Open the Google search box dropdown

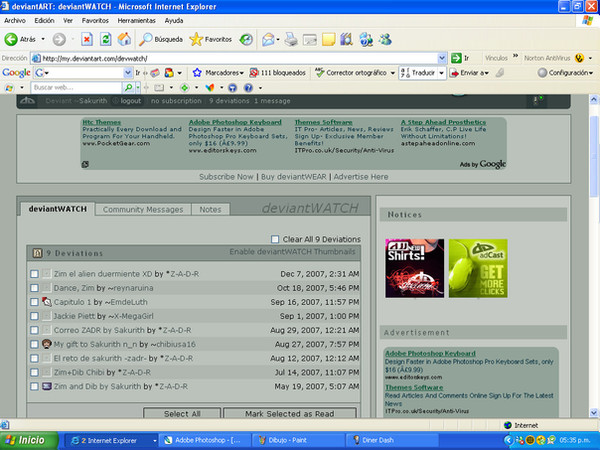coord(128,73)
